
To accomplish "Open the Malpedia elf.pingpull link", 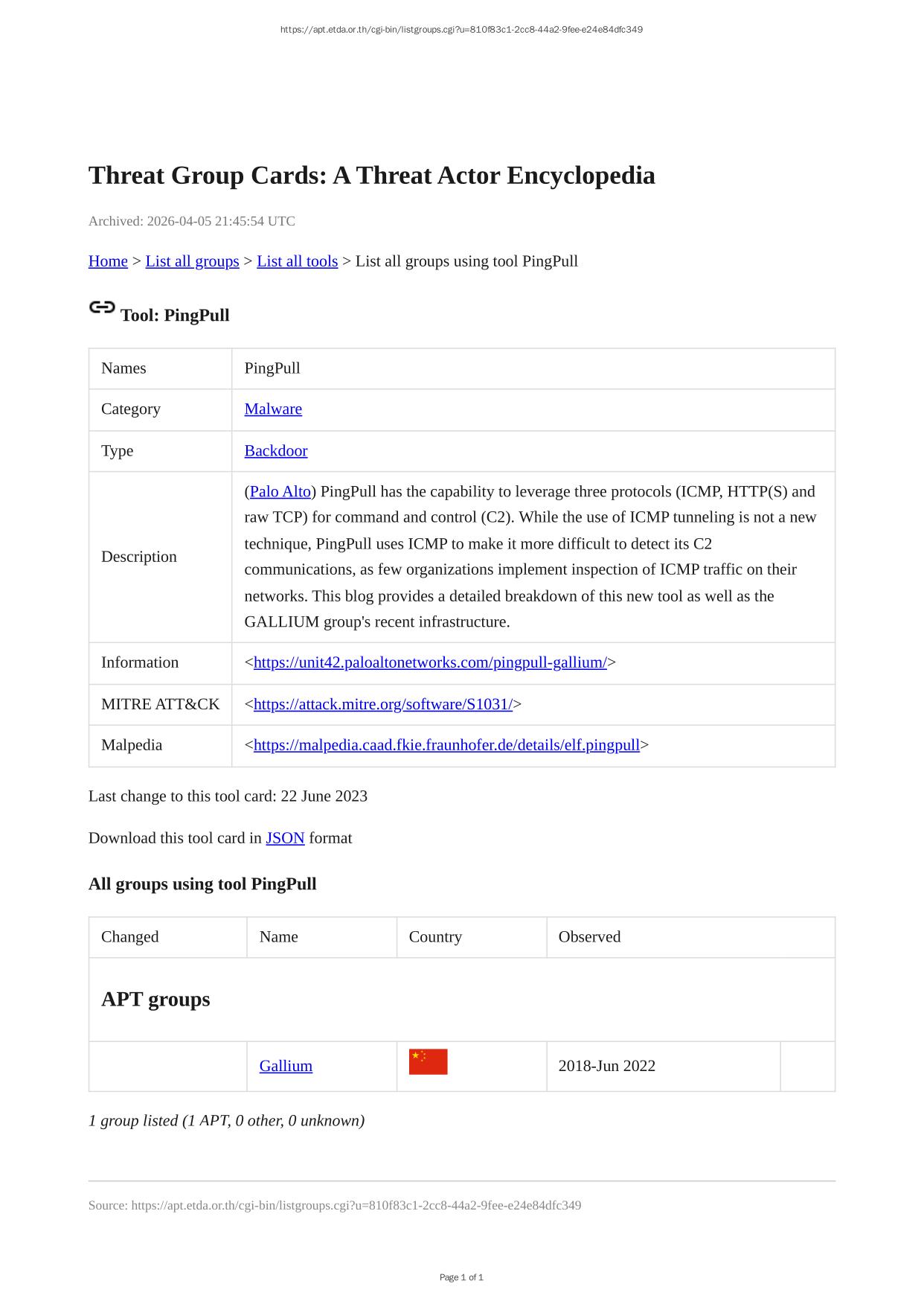I will point(446,745).
